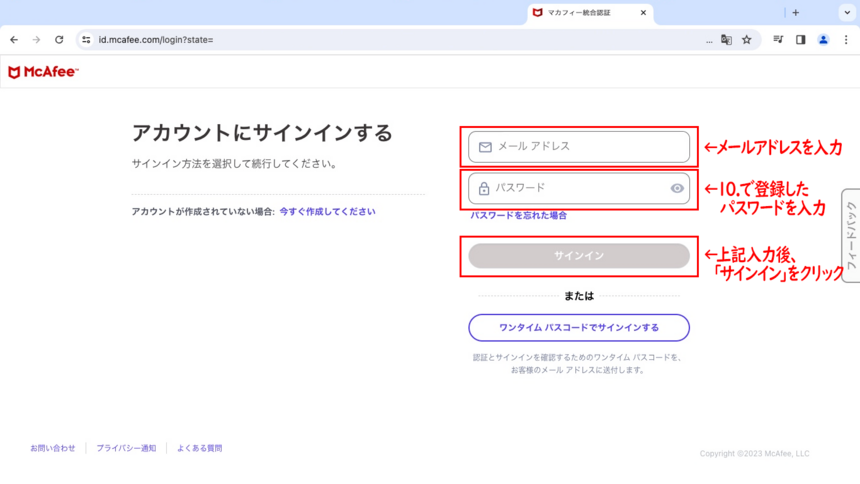Click ワンタイム パスコードでサインインする button
The width and height of the screenshot is (860, 484).
point(579,328)
